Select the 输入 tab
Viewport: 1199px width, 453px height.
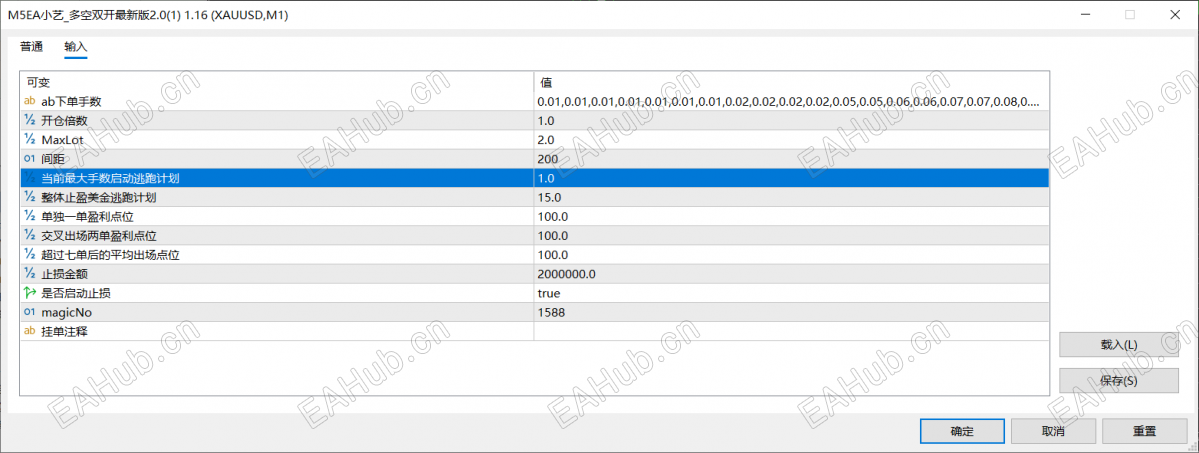76,47
